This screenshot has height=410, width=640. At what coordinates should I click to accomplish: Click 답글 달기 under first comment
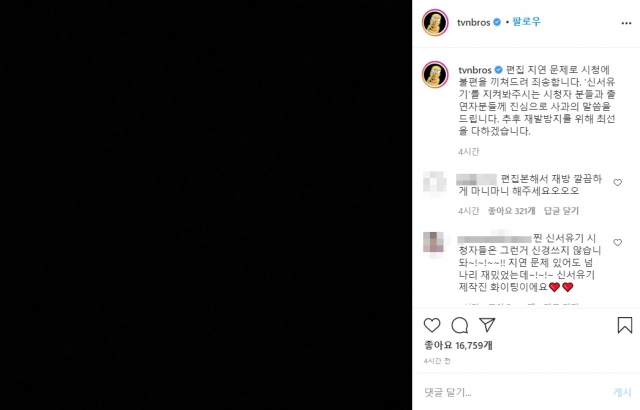coord(561,211)
